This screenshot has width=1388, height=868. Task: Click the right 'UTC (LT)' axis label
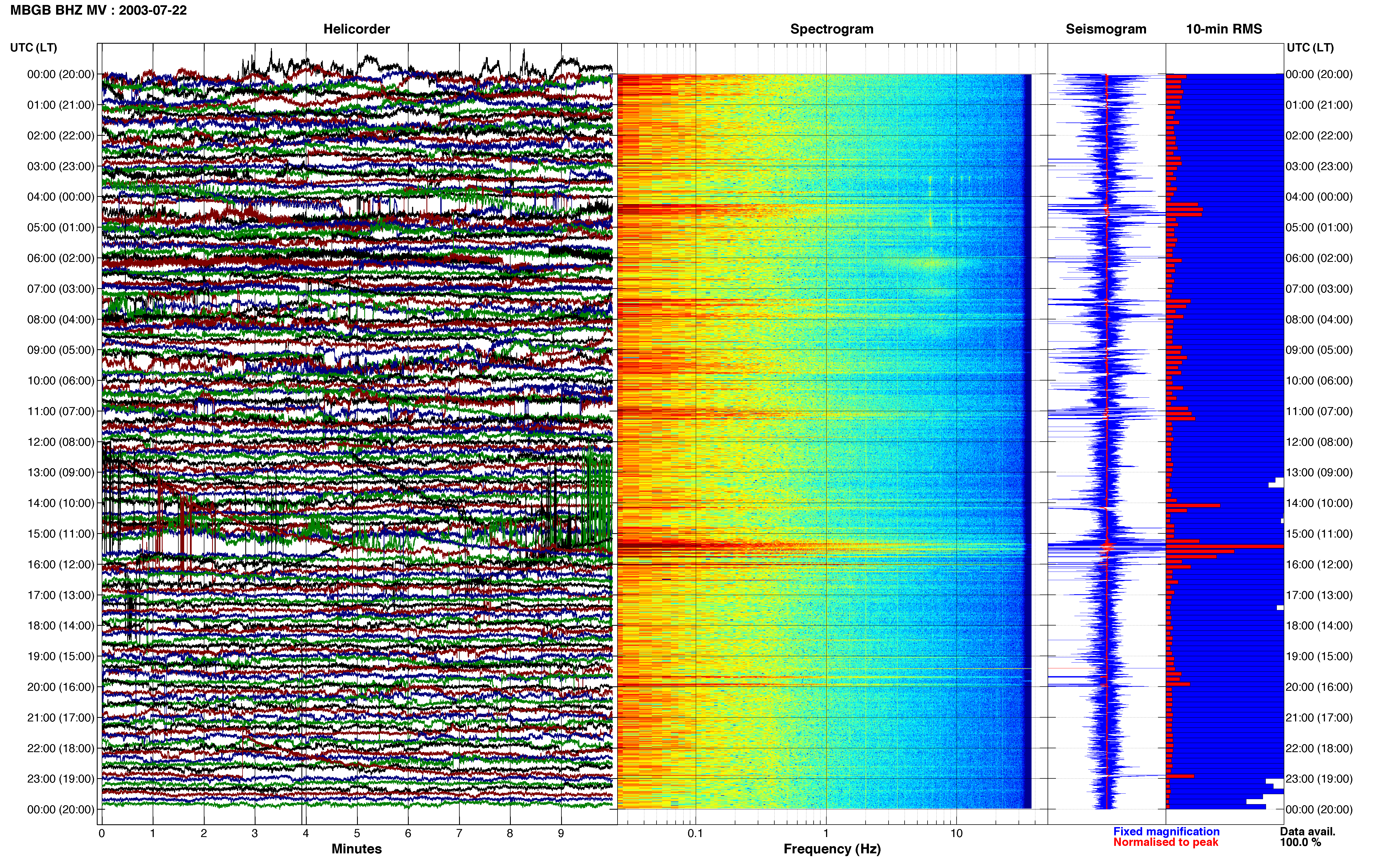(1310, 48)
